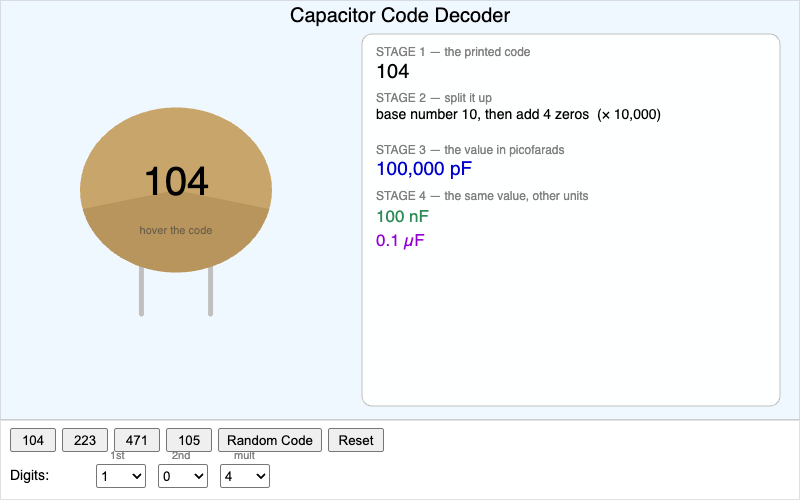The image size is (800, 502).
Task: Click the 104 code on the capacitor
Action: pos(177,181)
